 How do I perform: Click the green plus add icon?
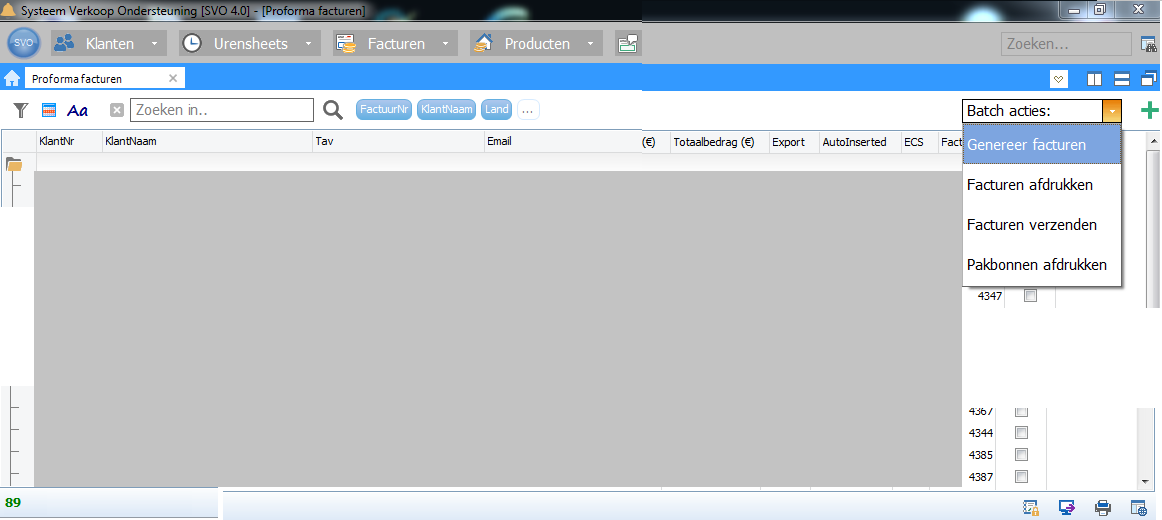point(1149,111)
